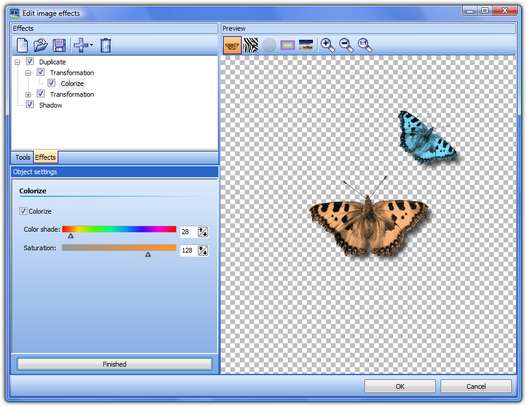The image size is (527, 407).
Task: Uncheck the Shadow effect checkbox
Action: click(30, 105)
